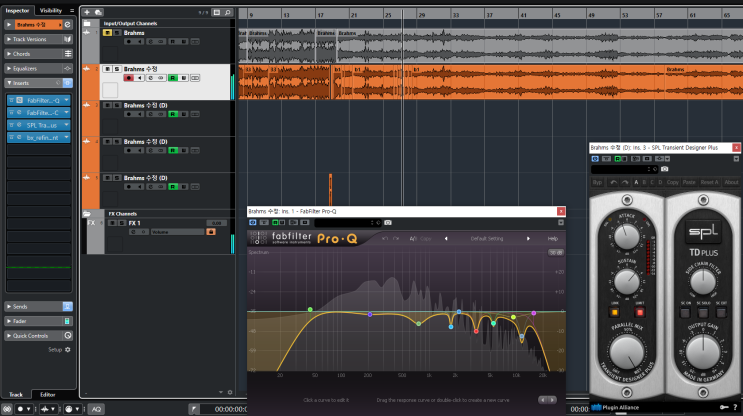Viewport: 743px width, 416px height.
Task: Toggle Pro-Q A/B comparison
Action: click(413, 239)
